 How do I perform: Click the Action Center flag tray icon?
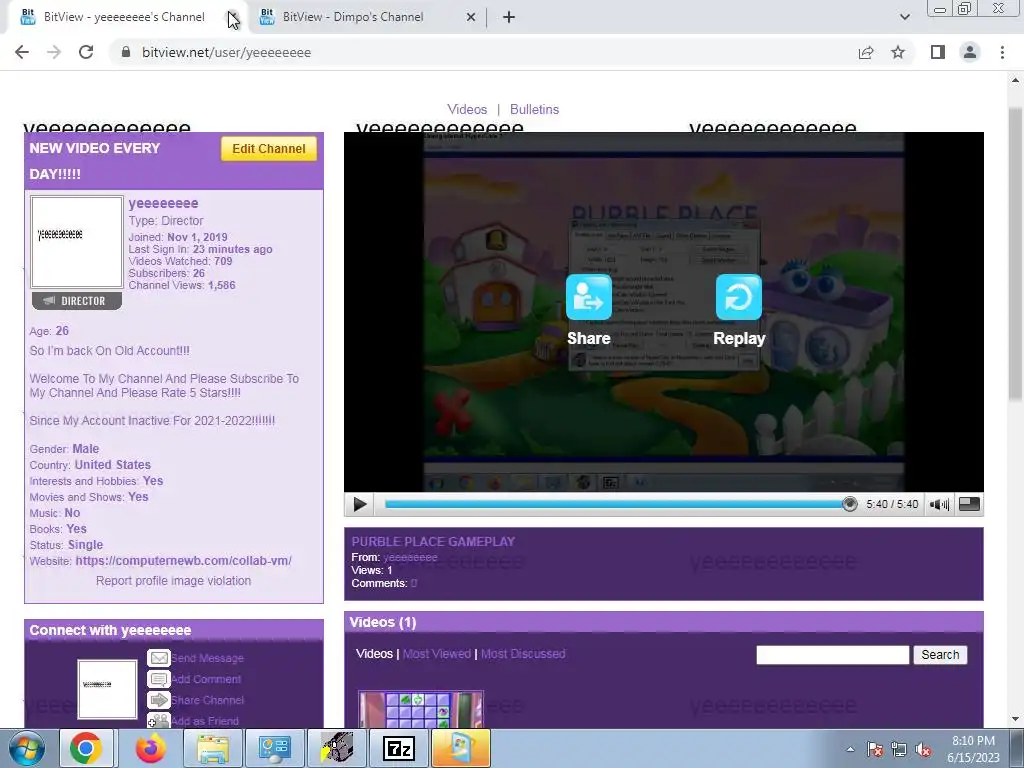875,749
